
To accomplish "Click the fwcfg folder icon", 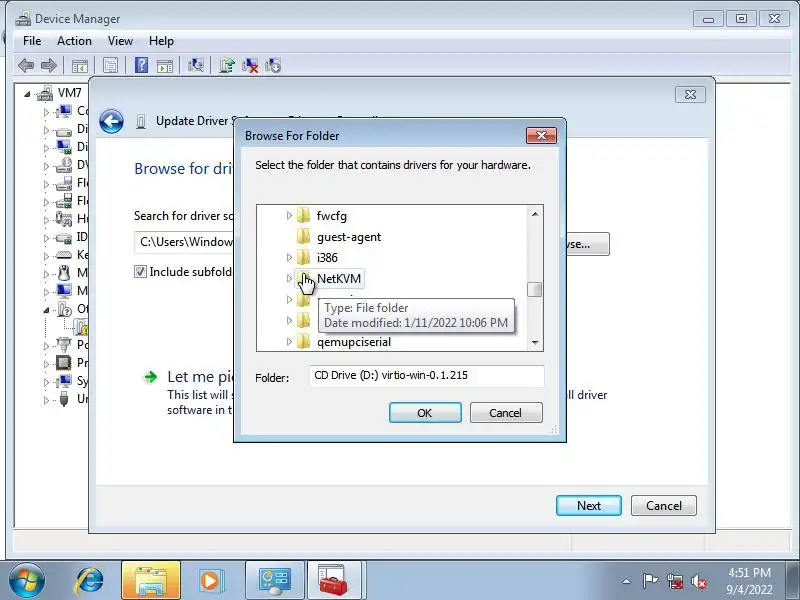I will point(304,216).
